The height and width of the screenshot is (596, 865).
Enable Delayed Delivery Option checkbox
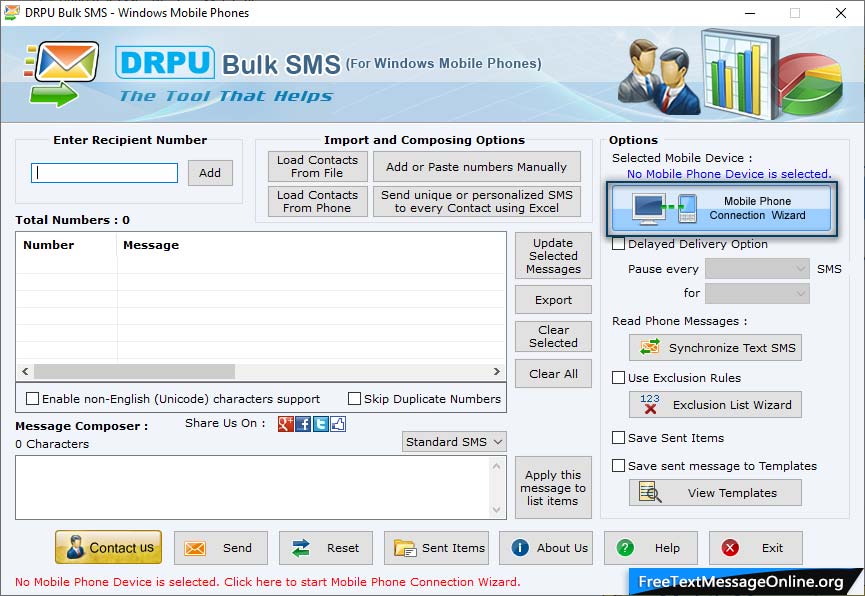618,243
